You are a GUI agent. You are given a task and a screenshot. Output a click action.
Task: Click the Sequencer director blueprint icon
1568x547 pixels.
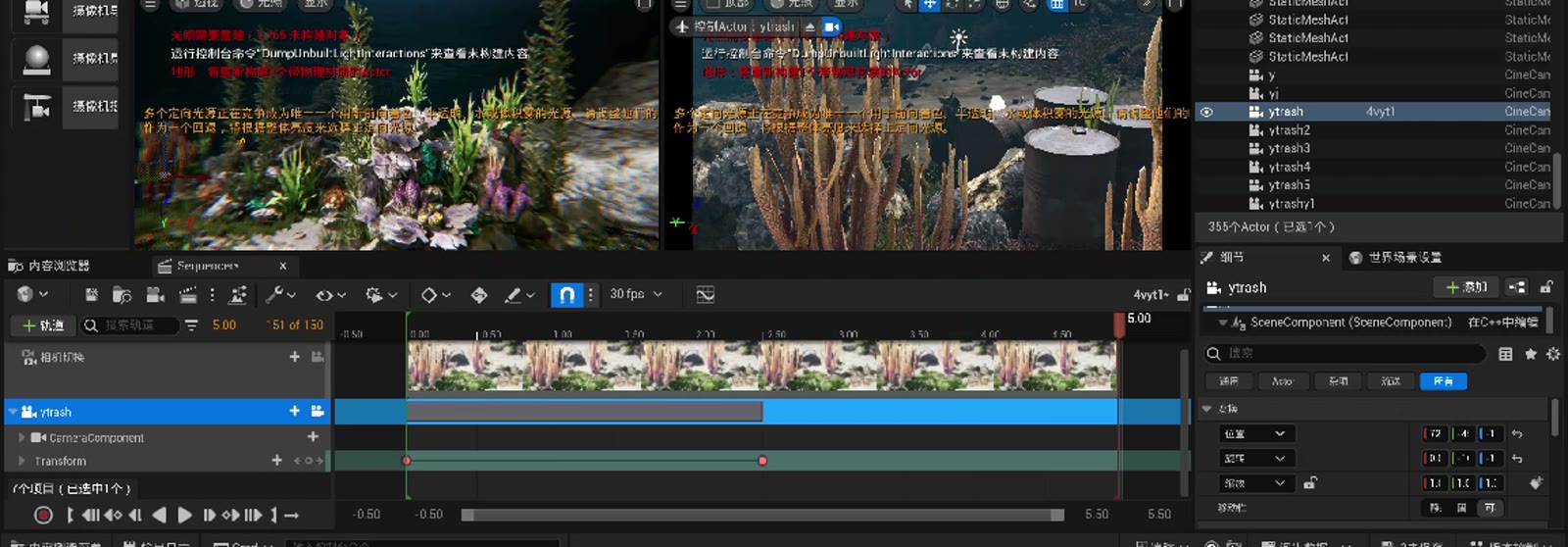(238, 294)
